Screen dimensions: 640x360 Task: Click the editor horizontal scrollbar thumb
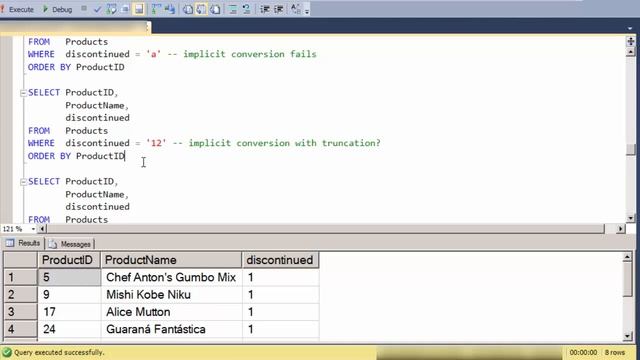(325, 229)
